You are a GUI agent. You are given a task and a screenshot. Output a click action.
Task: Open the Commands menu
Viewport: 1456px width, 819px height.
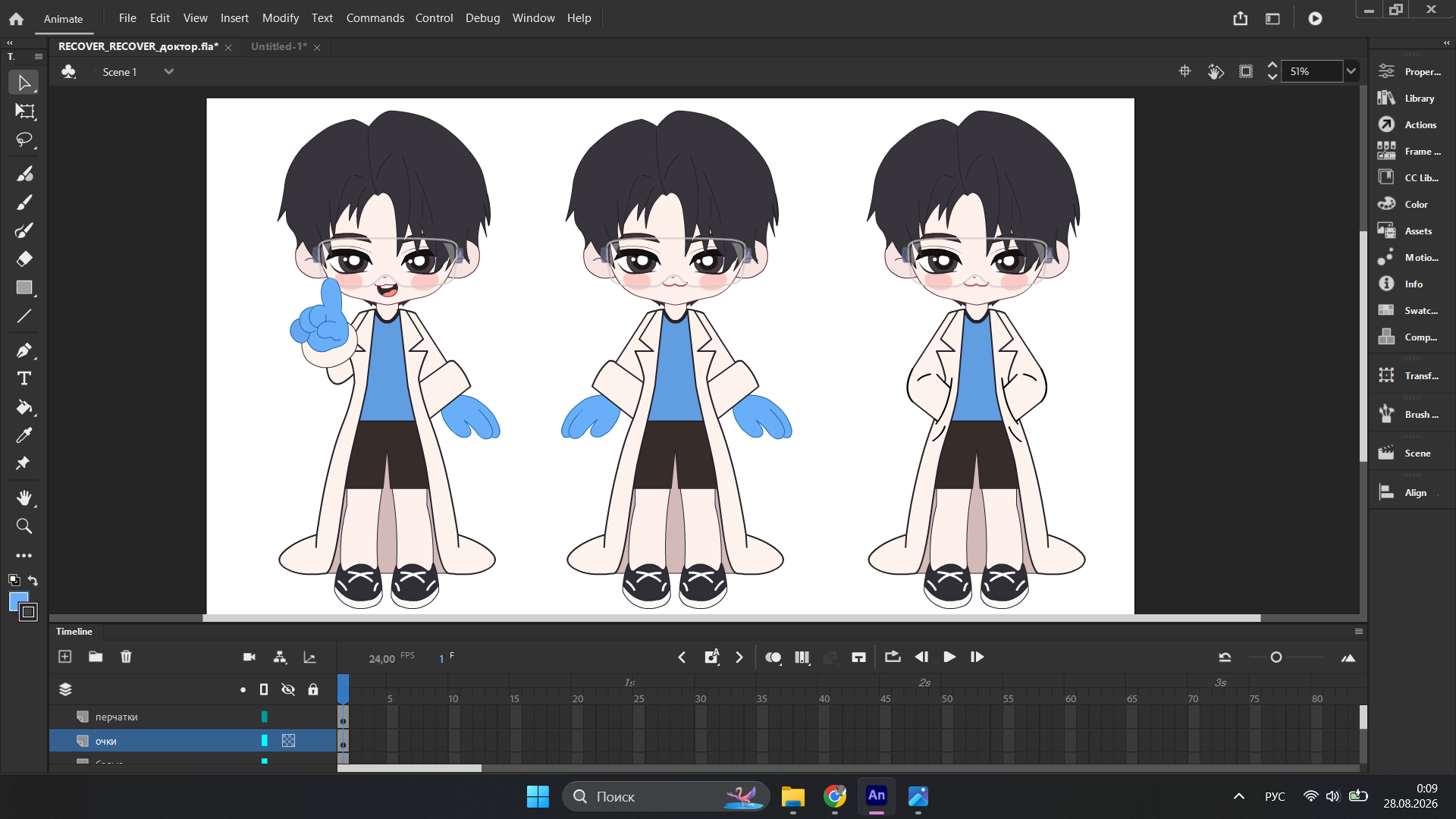pos(375,17)
